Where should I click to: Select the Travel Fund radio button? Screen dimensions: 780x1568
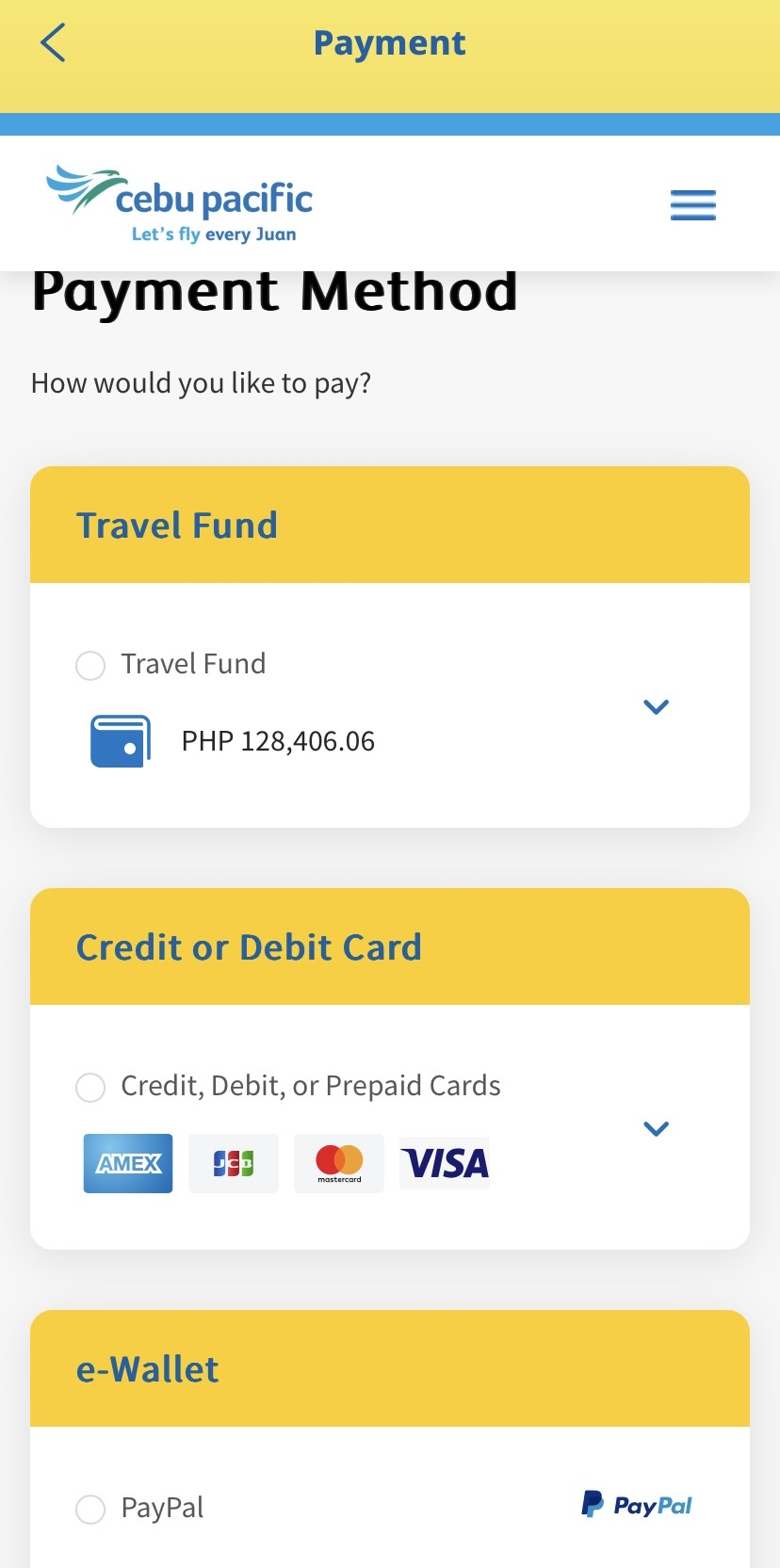point(90,666)
